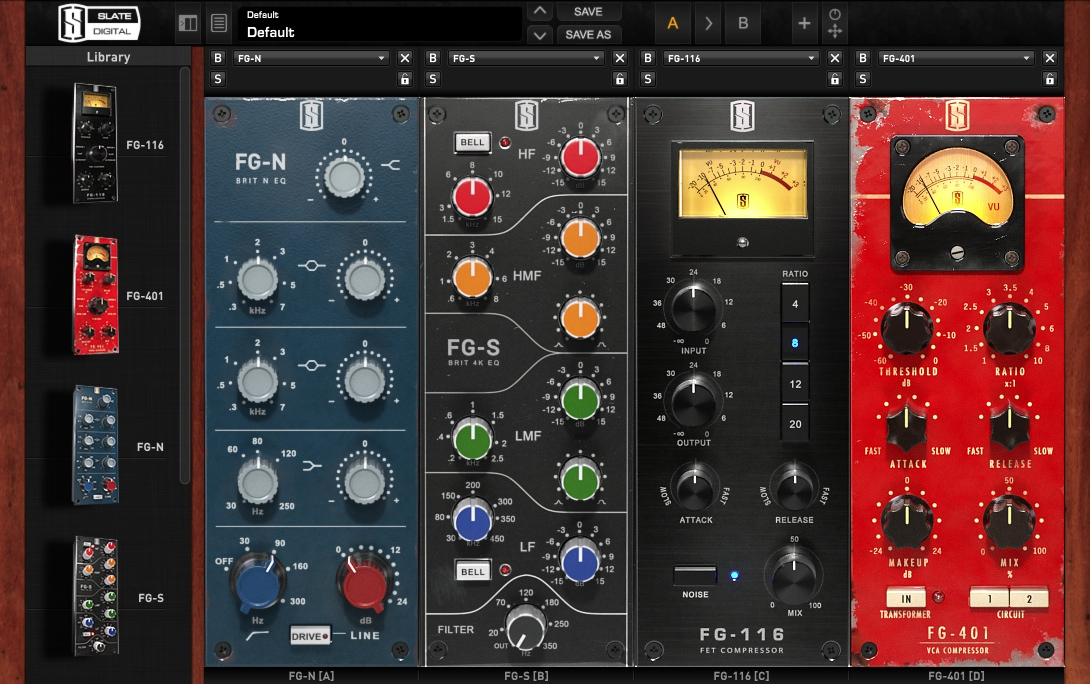1090x684 pixels.
Task: Bypass the FG-S module with B
Action: [433, 58]
